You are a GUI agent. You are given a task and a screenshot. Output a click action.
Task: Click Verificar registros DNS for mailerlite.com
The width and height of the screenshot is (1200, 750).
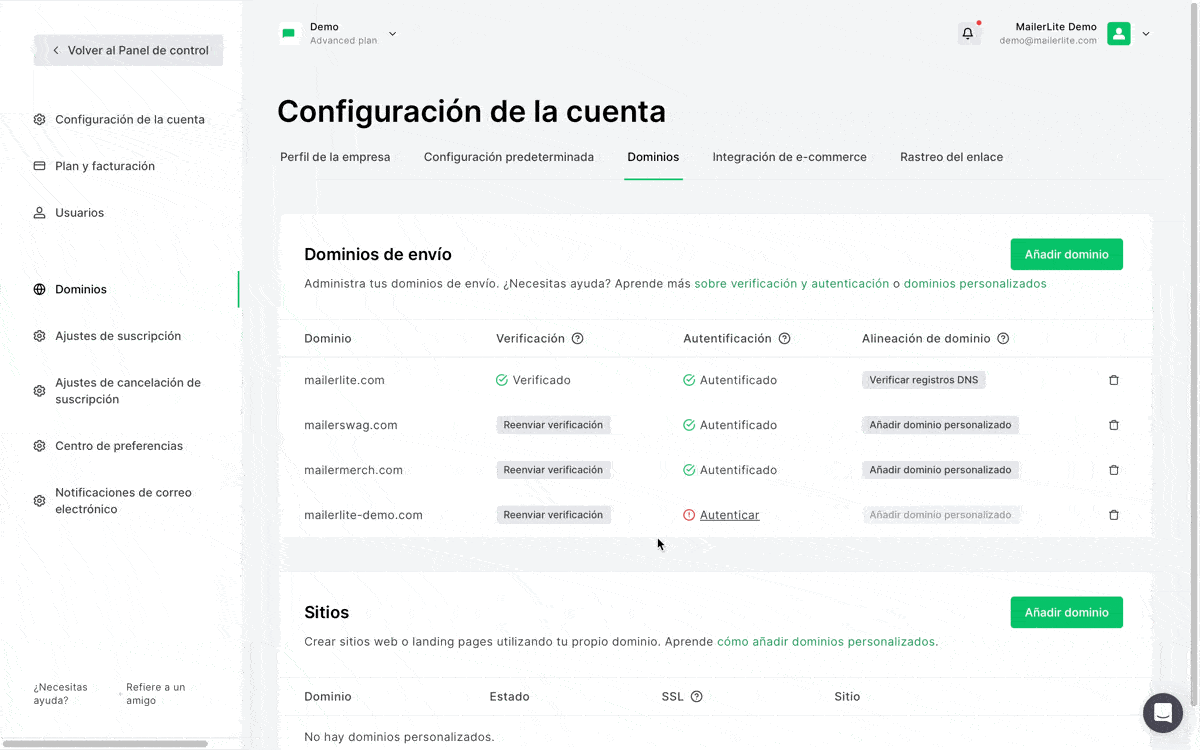click(924, 380)
